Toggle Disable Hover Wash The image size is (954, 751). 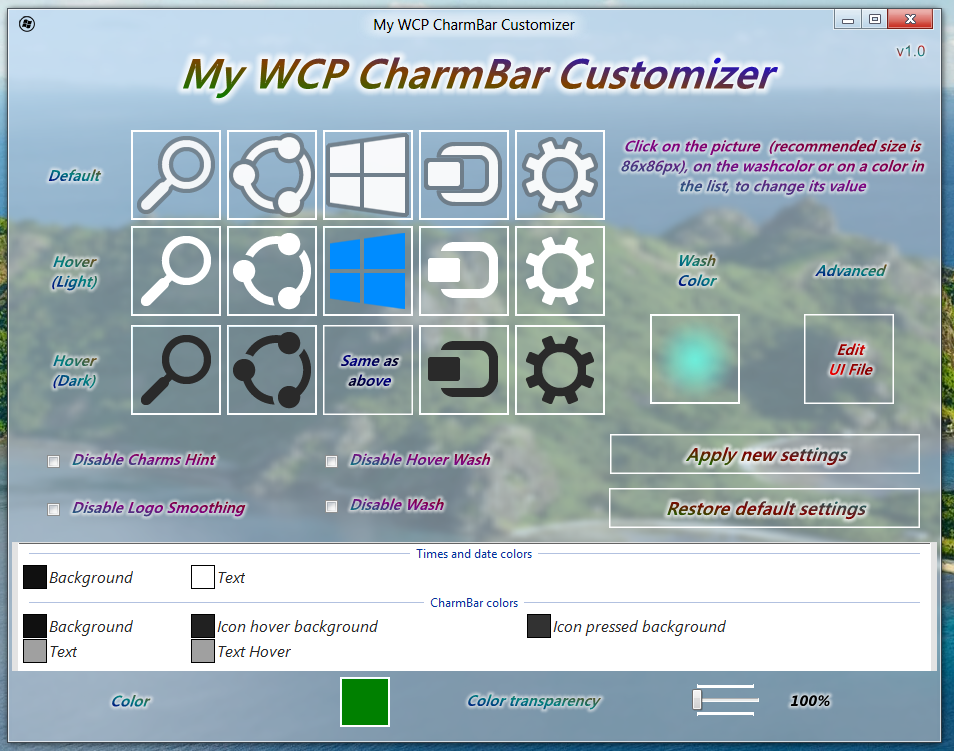click(331, 461)
